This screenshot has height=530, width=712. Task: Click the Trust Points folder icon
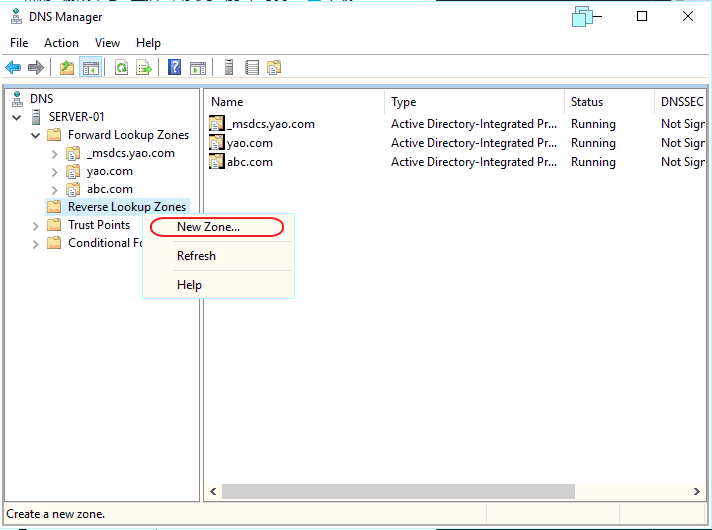(x=54, y=225)
